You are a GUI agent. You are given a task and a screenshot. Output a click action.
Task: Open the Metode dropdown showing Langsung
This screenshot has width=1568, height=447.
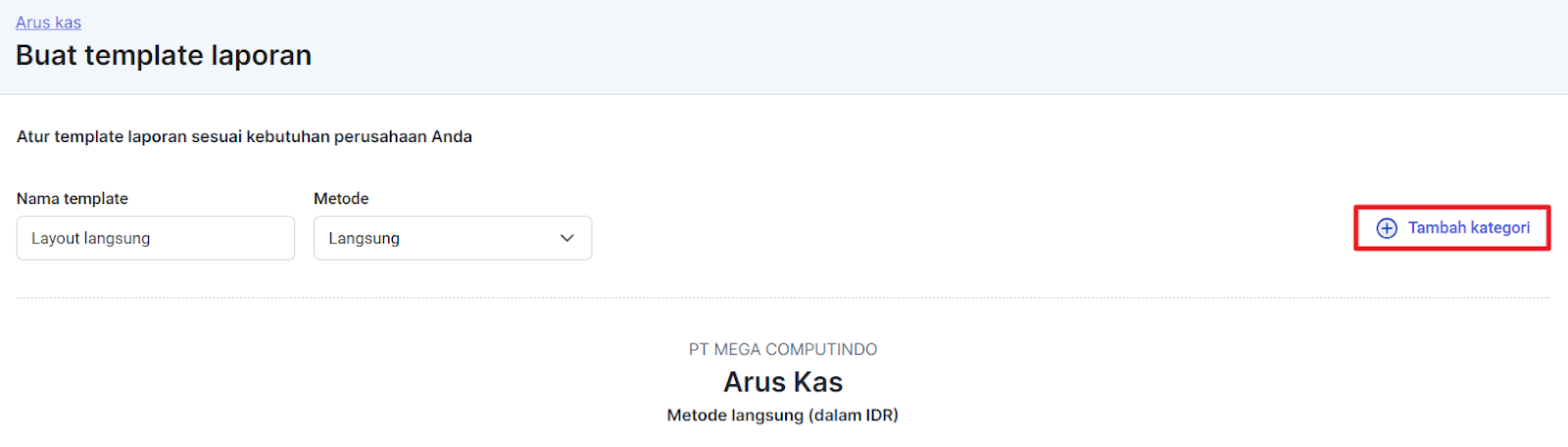(x=453, y=238)
